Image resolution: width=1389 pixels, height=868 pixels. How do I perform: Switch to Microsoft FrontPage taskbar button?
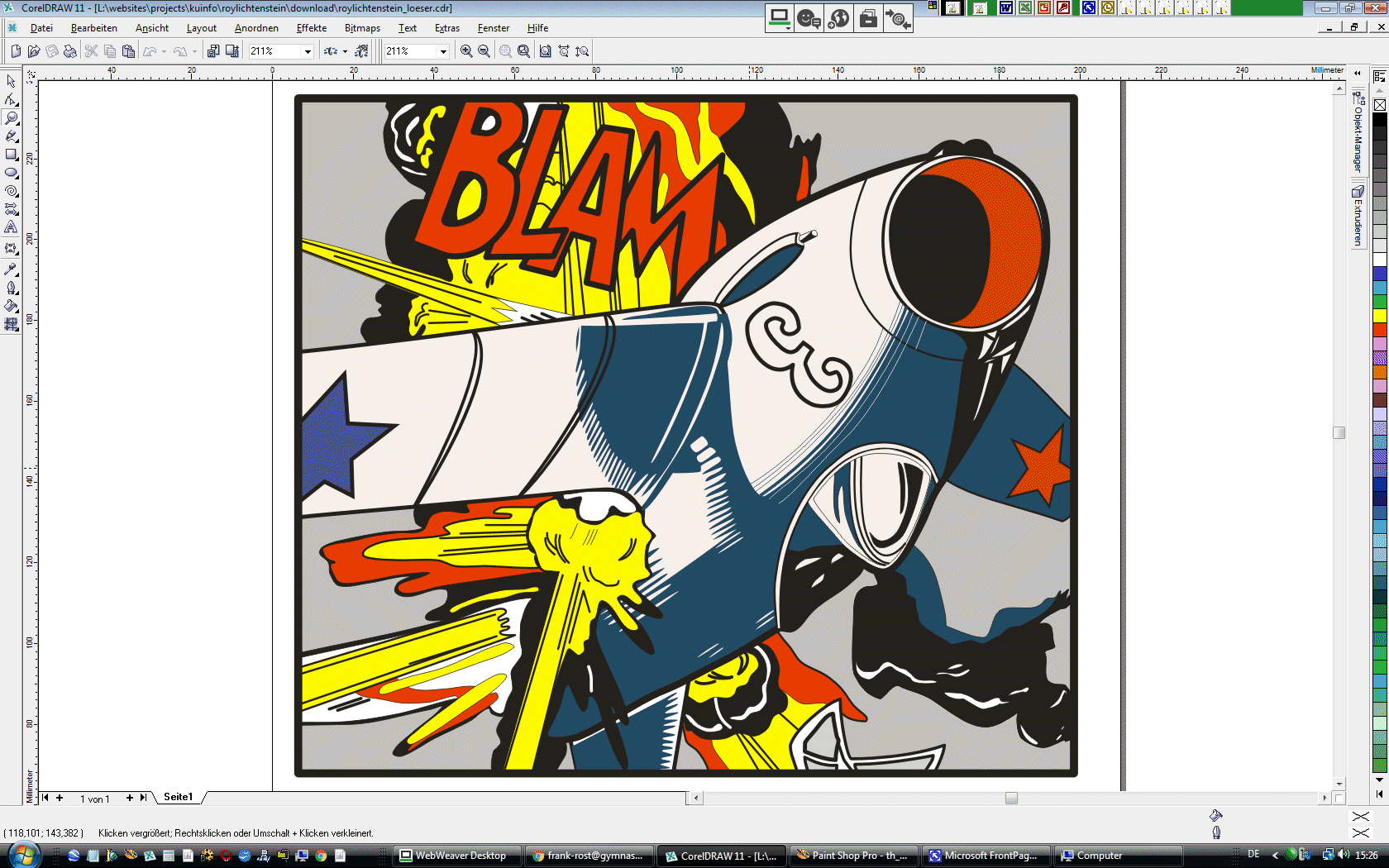click(986, 856)
